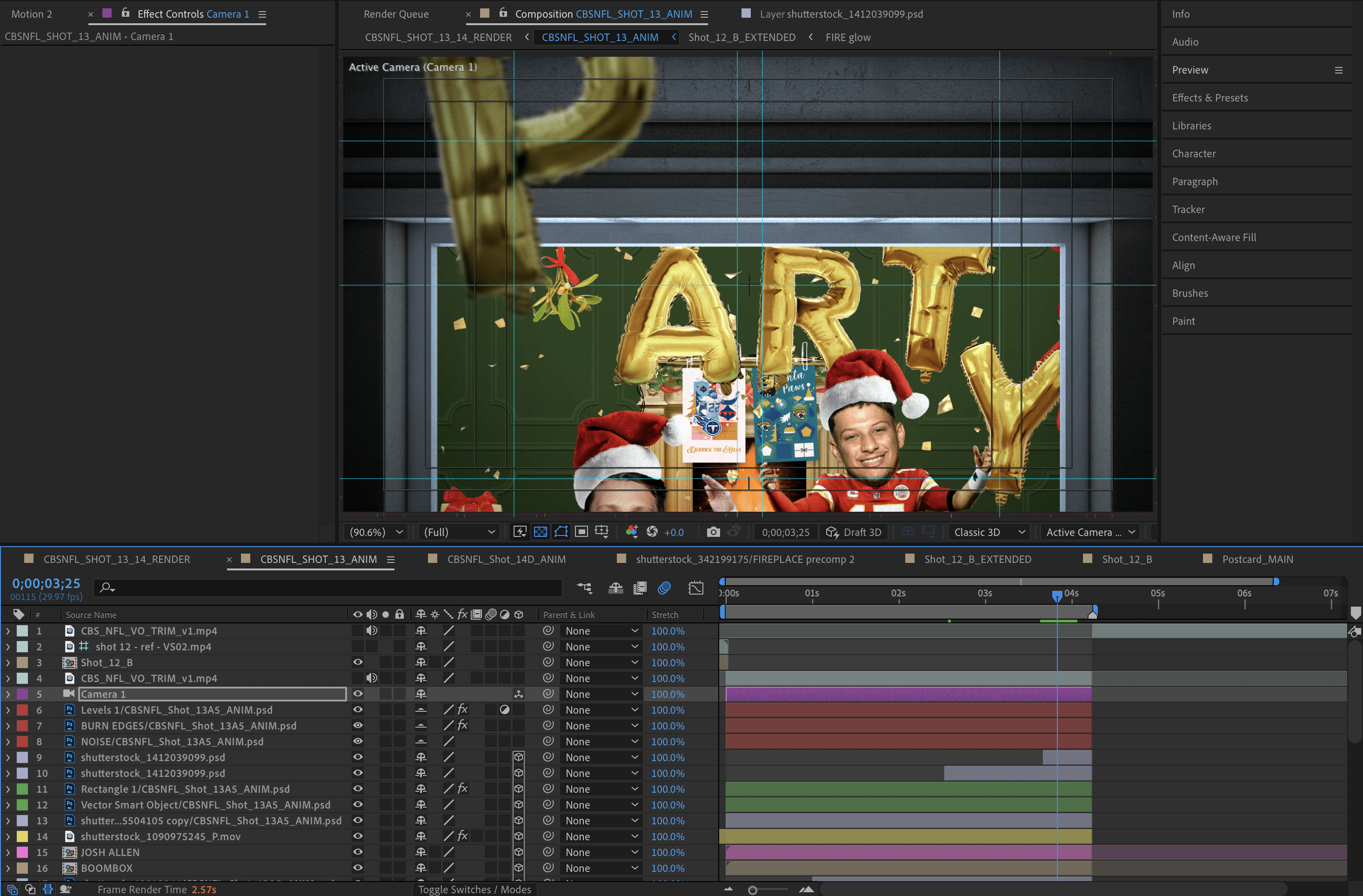The width and height of the screenshot is (1363, 896).
Task: Toggle mask and shape path visibility
Action: [561, 532]
